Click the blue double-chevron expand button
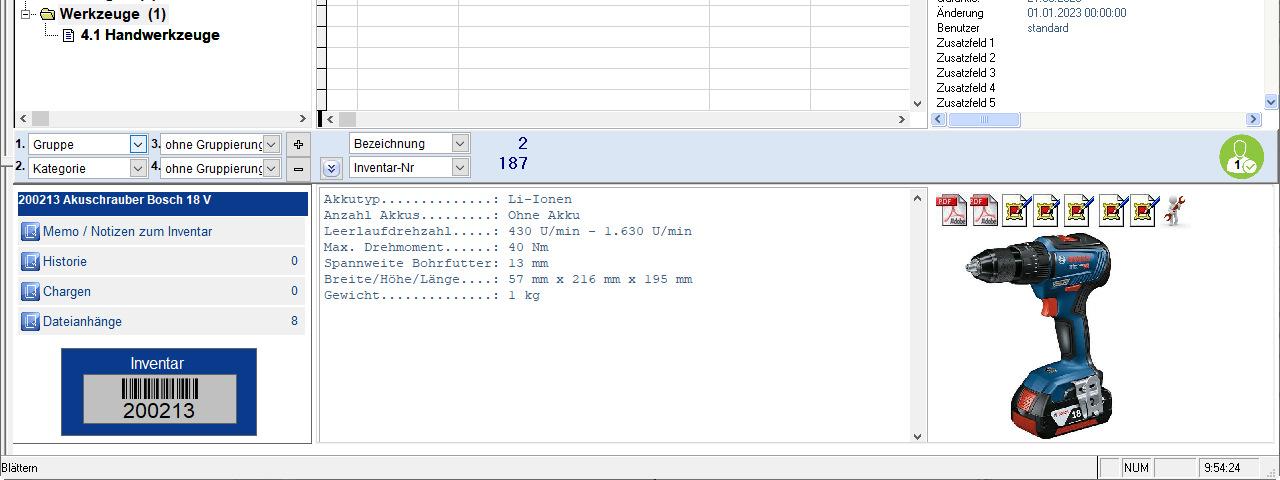This screenshot has width=1280, height=480. (331, 169)
